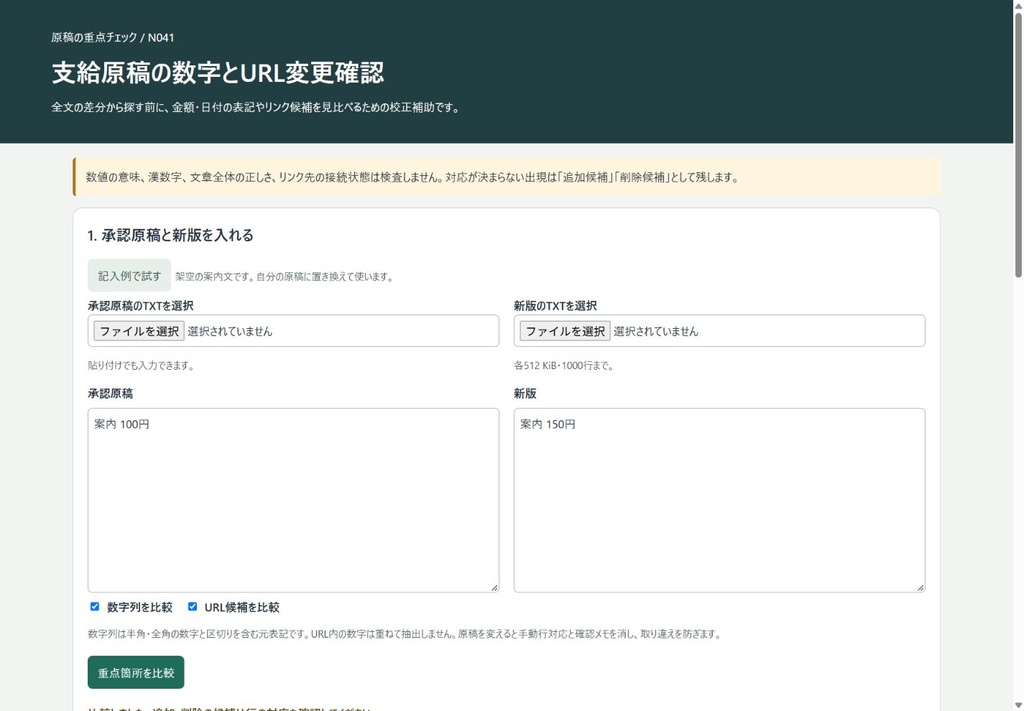Click the 架空の案内文です helper text
The image size is (1024, 711).
[x=285, y=277]
